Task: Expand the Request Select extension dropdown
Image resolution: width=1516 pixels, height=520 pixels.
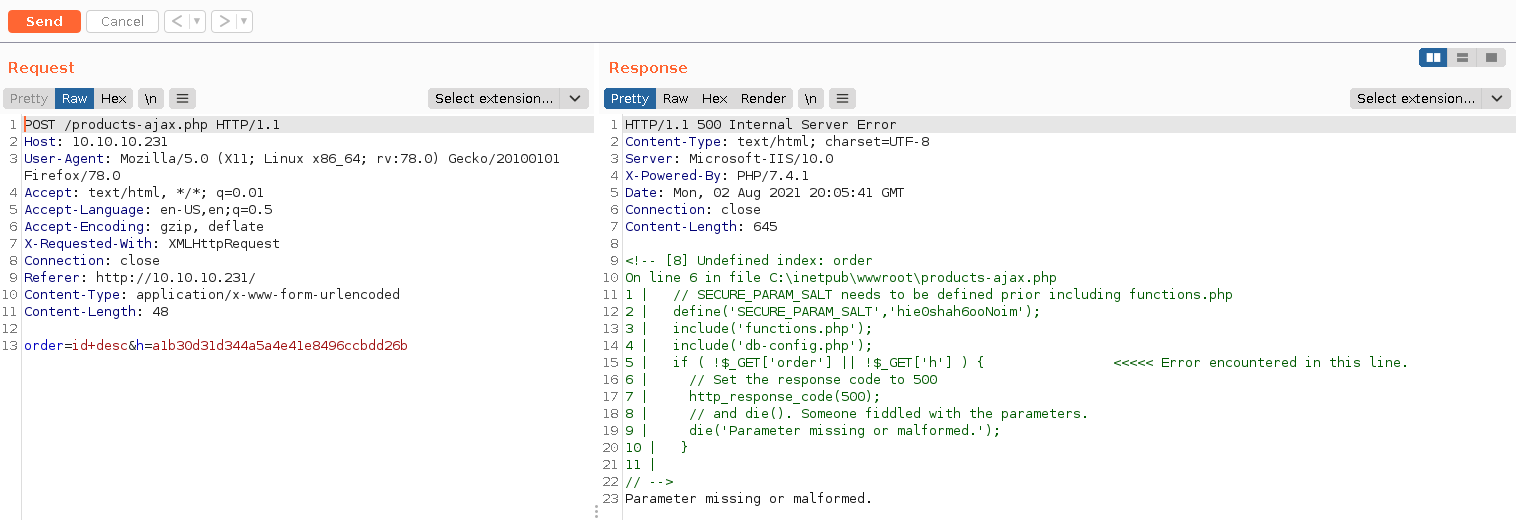Action: pyautogui.click(x=508, y=98)
